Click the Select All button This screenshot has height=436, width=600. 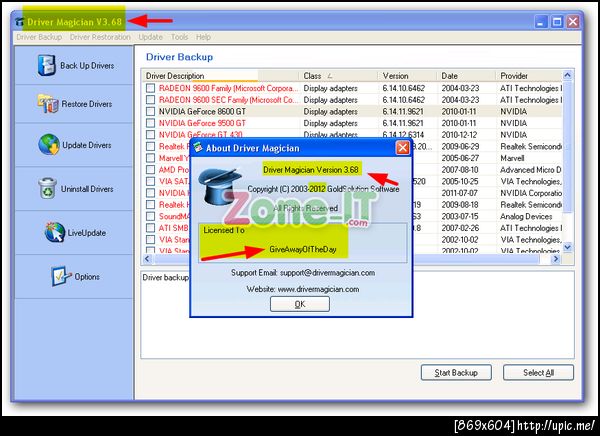point(538,372)
